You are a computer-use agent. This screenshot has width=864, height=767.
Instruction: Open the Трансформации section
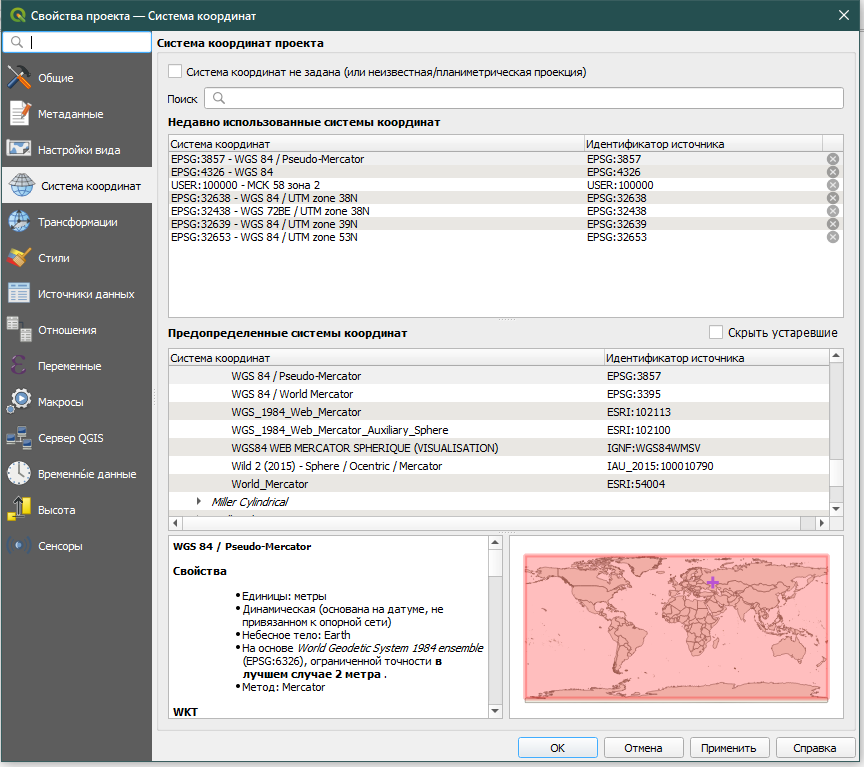(x=77, y=222)
